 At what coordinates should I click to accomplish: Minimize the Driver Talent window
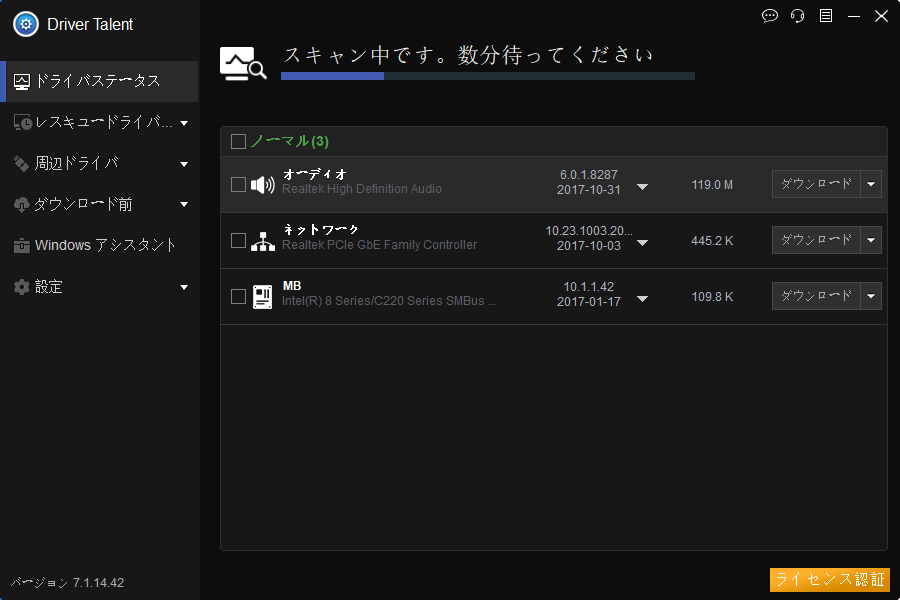[854, 16]
